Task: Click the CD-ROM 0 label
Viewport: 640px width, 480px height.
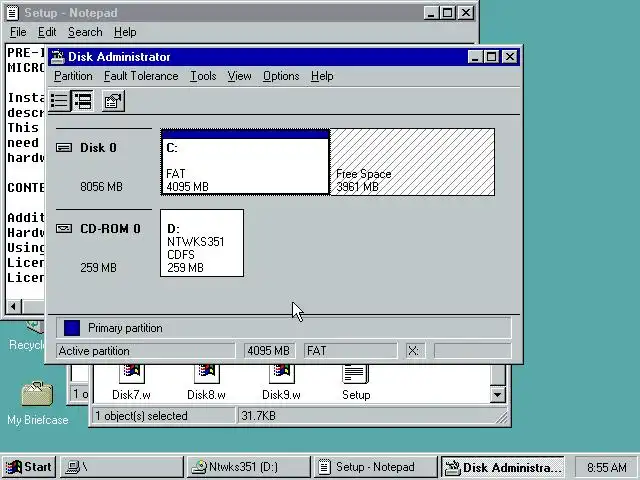Action: tap(111, 228)
